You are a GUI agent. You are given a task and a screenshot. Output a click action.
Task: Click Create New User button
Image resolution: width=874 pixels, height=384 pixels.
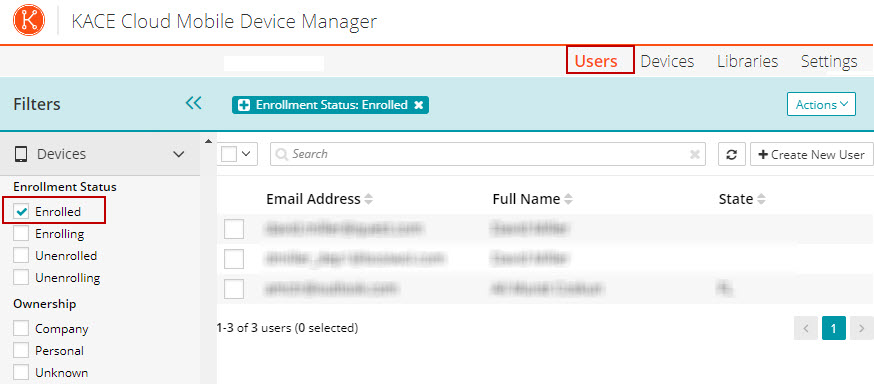(811, 154)
